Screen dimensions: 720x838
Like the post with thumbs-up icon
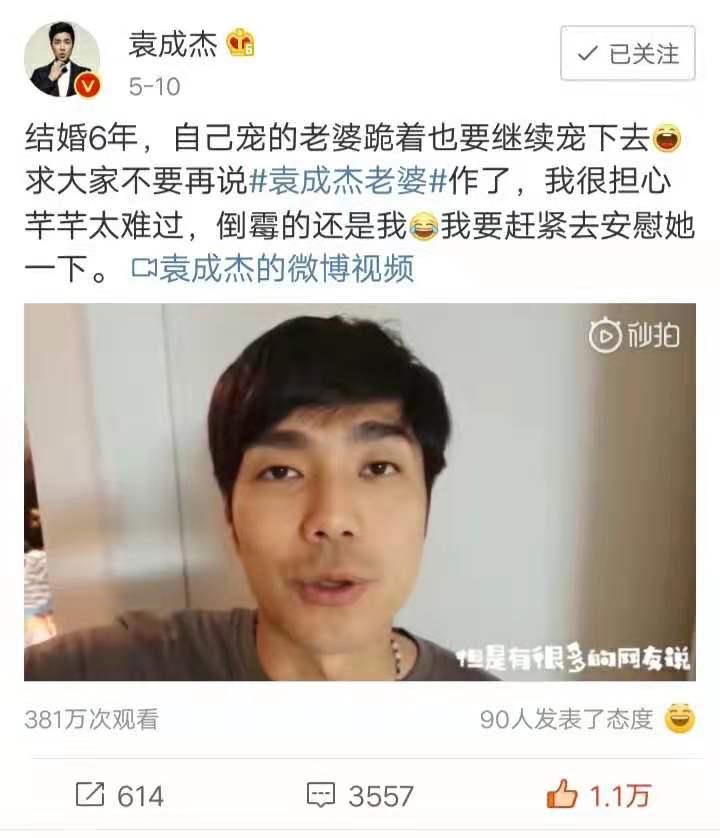(x=562, y=794)
